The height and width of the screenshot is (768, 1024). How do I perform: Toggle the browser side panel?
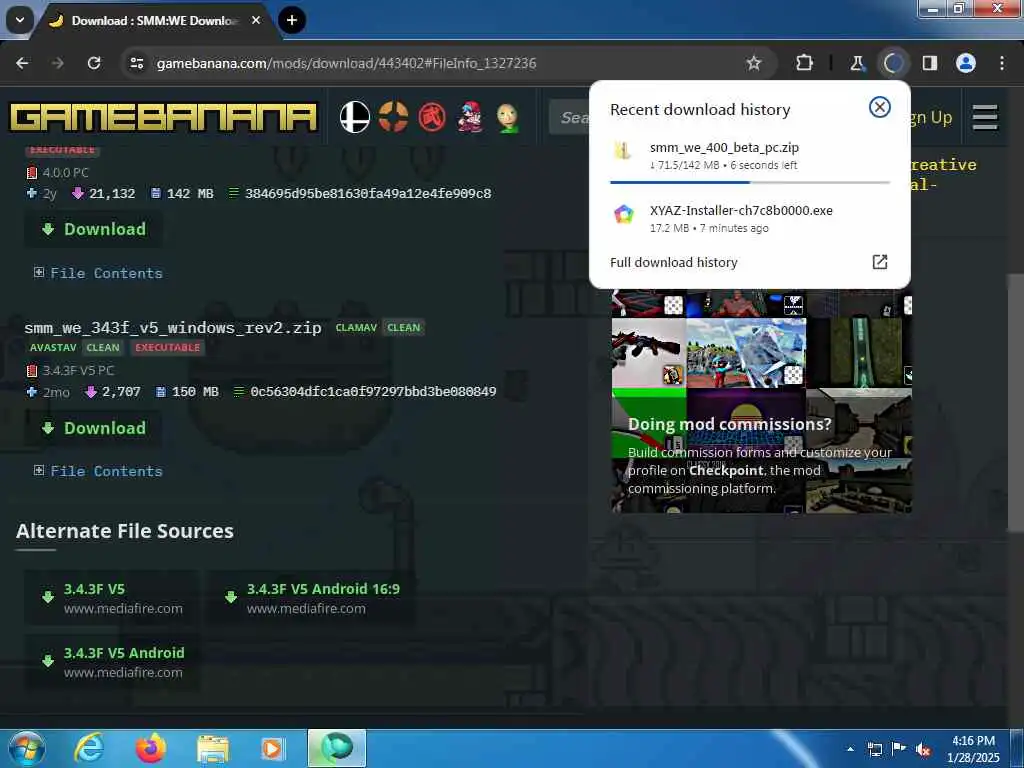[x=930, y=63]
